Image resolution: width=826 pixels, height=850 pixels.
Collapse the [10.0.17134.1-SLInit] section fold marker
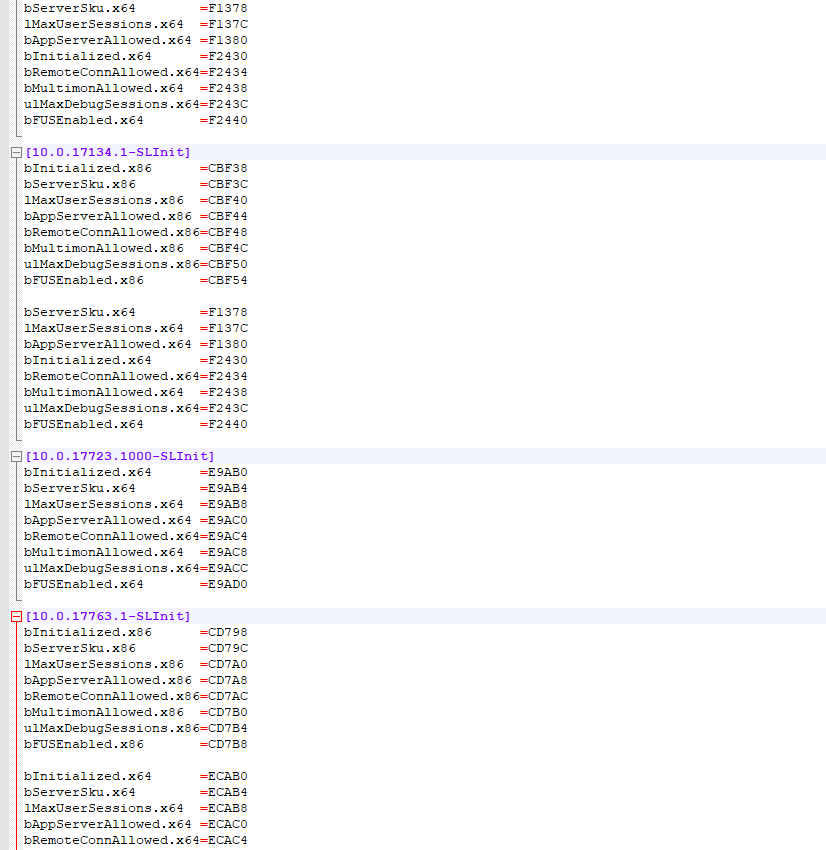pos(16,153)
